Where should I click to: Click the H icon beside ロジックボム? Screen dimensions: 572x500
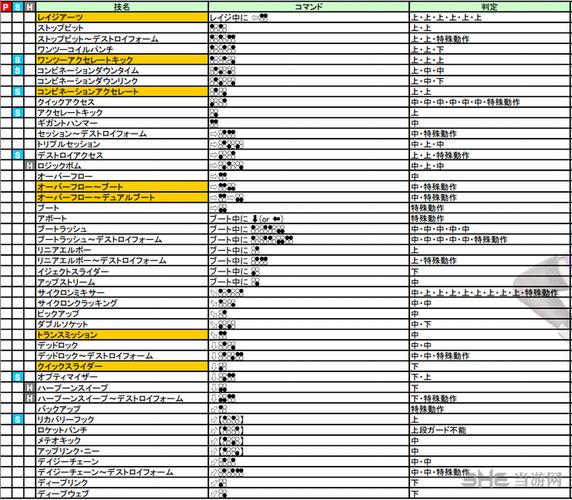coord(30,166)
